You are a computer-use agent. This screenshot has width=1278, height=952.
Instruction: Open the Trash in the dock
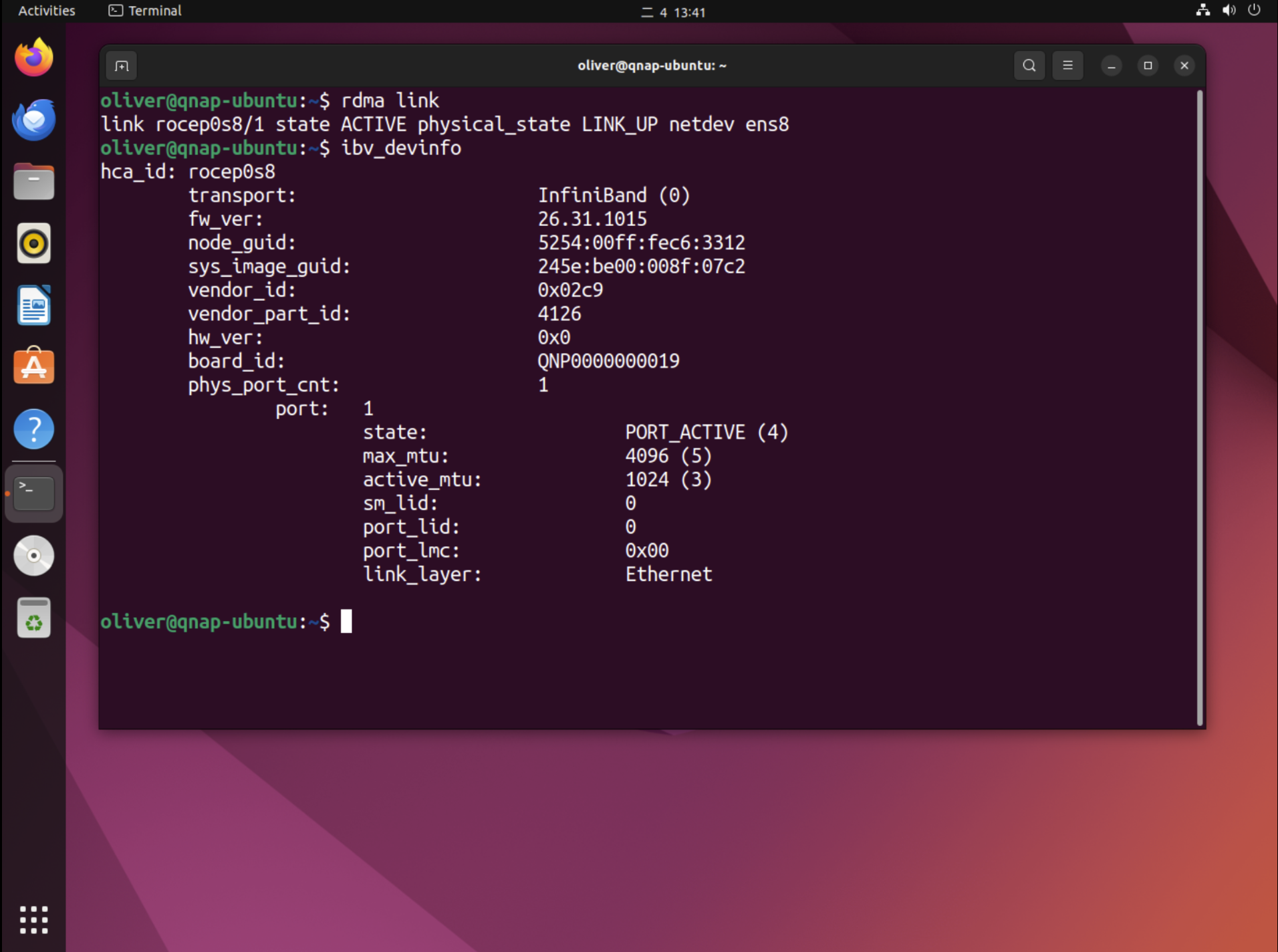(x=33, y=617)
